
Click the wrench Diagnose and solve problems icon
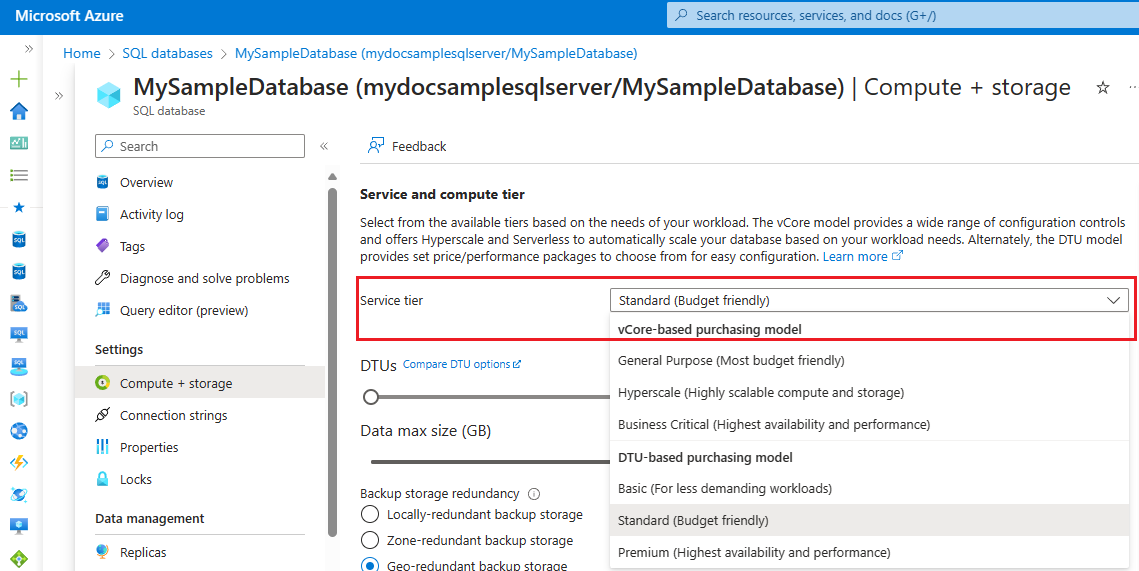click(102, 278)
